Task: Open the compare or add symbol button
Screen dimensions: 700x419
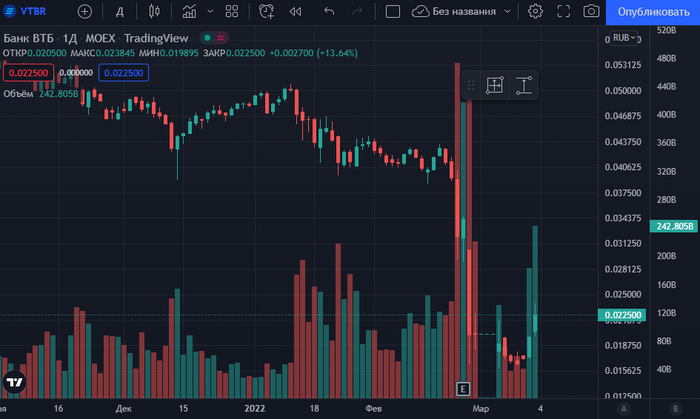Action: [x=84, y=11]
